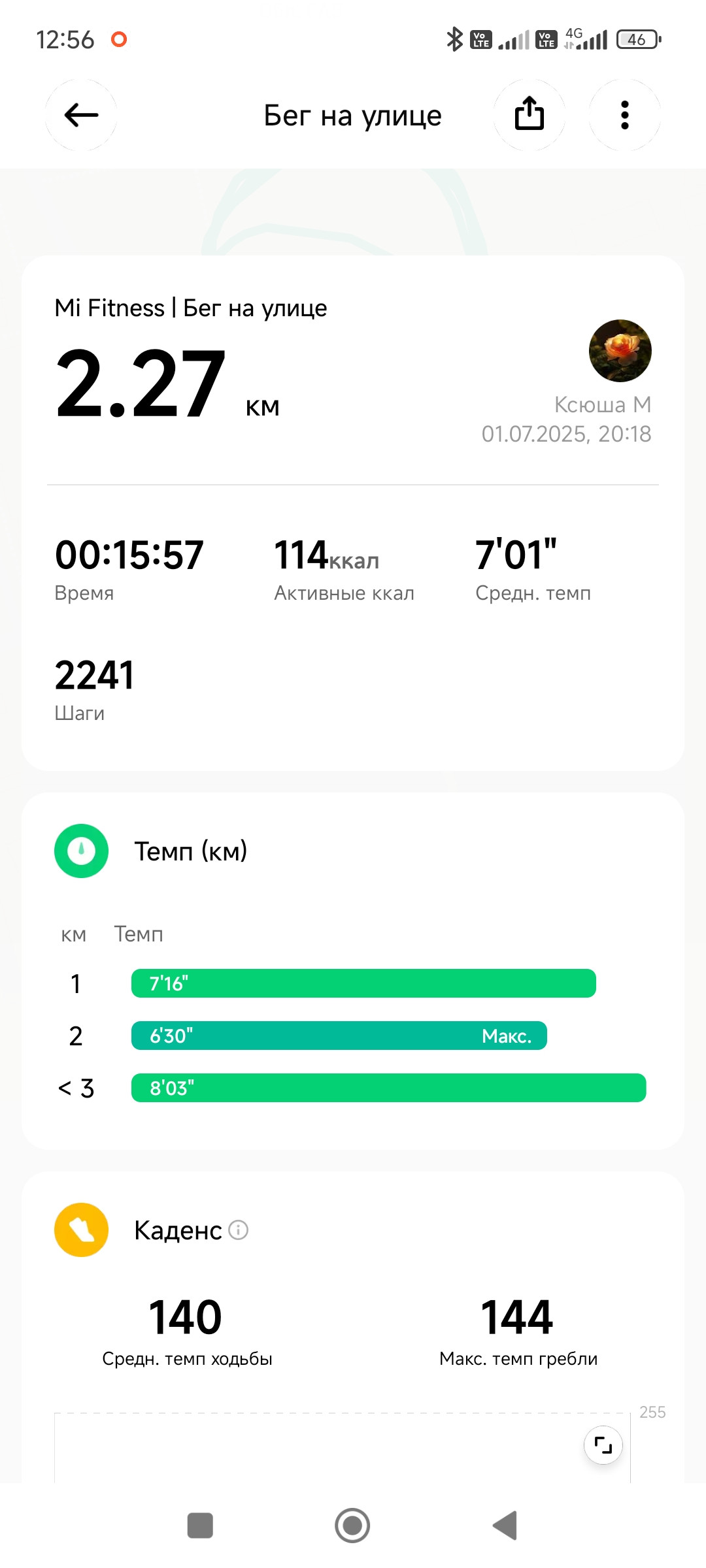The image size is (706, 1568).
Task: Open the three-dot more options menu
Action: [625, 115]
